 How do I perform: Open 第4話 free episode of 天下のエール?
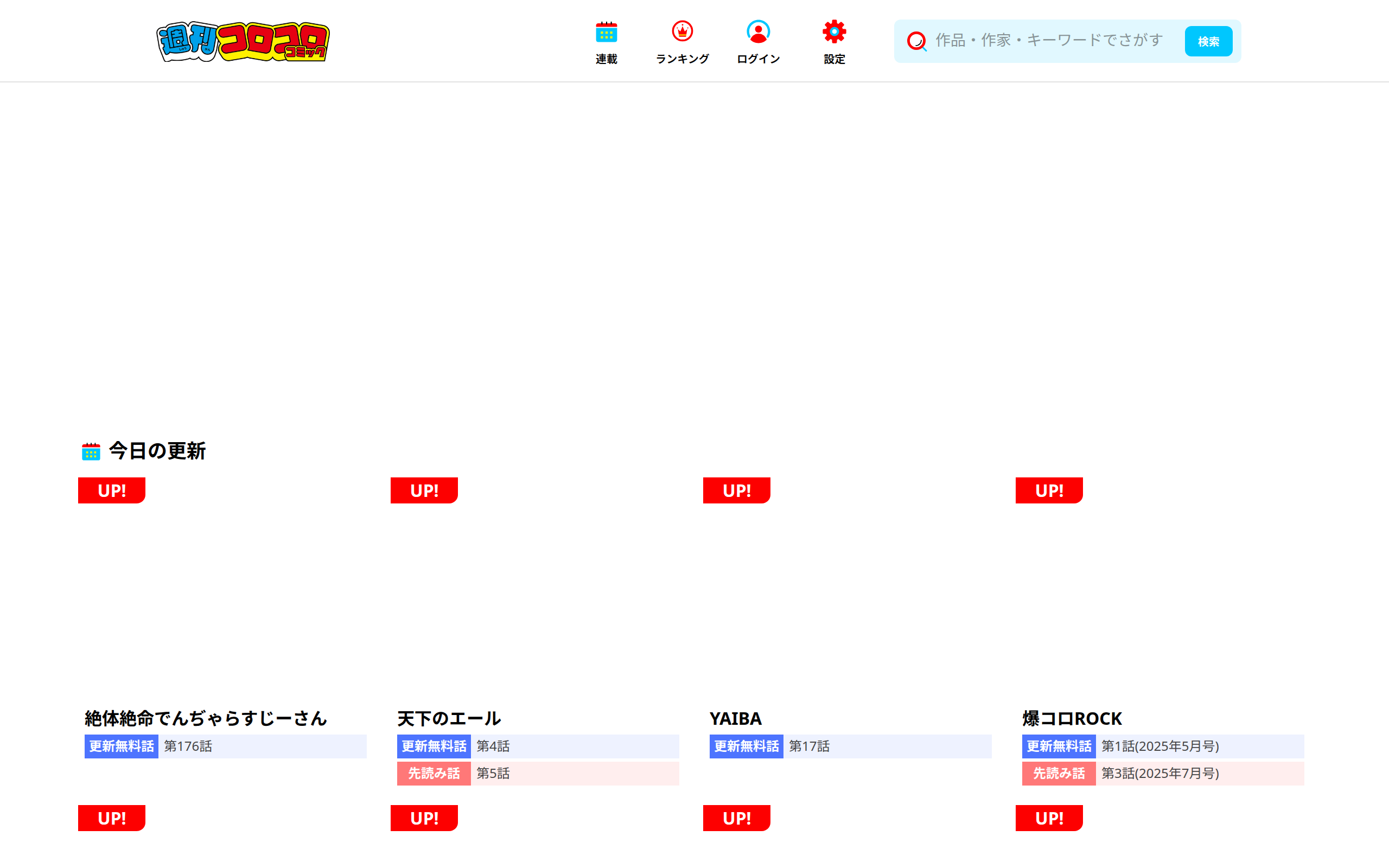tap(538, 746)
